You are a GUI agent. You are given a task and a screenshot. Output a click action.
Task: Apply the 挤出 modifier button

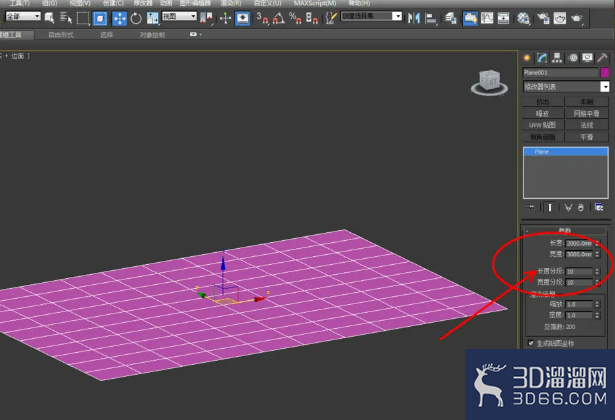pyautogui.click(x=543, y=102)
